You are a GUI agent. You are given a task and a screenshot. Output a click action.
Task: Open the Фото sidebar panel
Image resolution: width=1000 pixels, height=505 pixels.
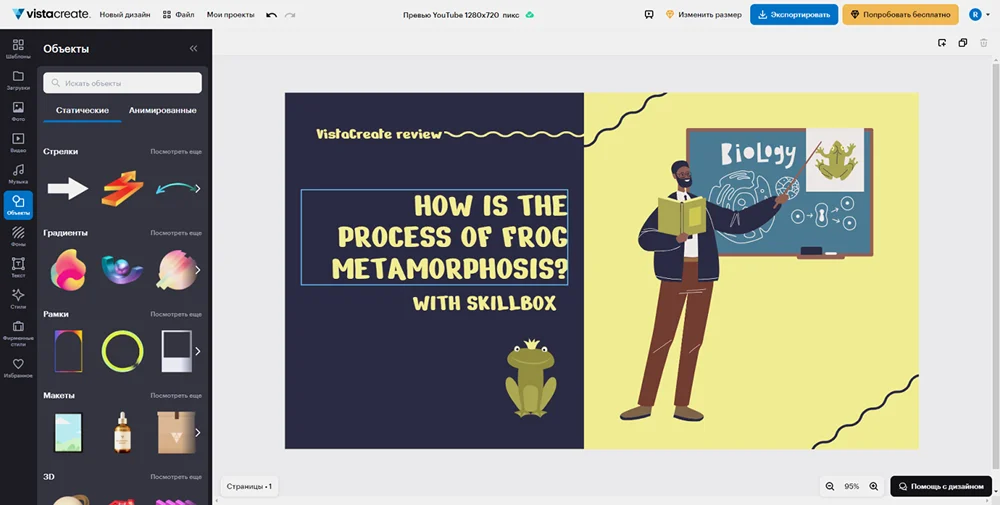click(18, 110)
